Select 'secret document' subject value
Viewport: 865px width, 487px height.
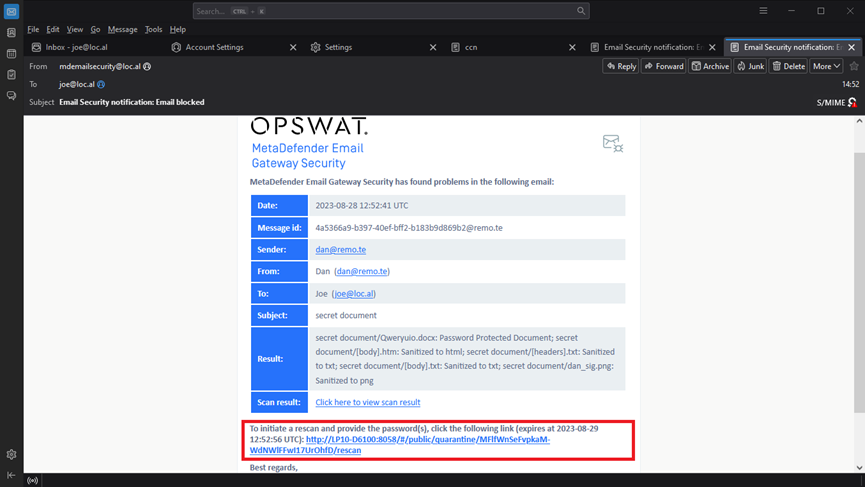tap(346, 315)
